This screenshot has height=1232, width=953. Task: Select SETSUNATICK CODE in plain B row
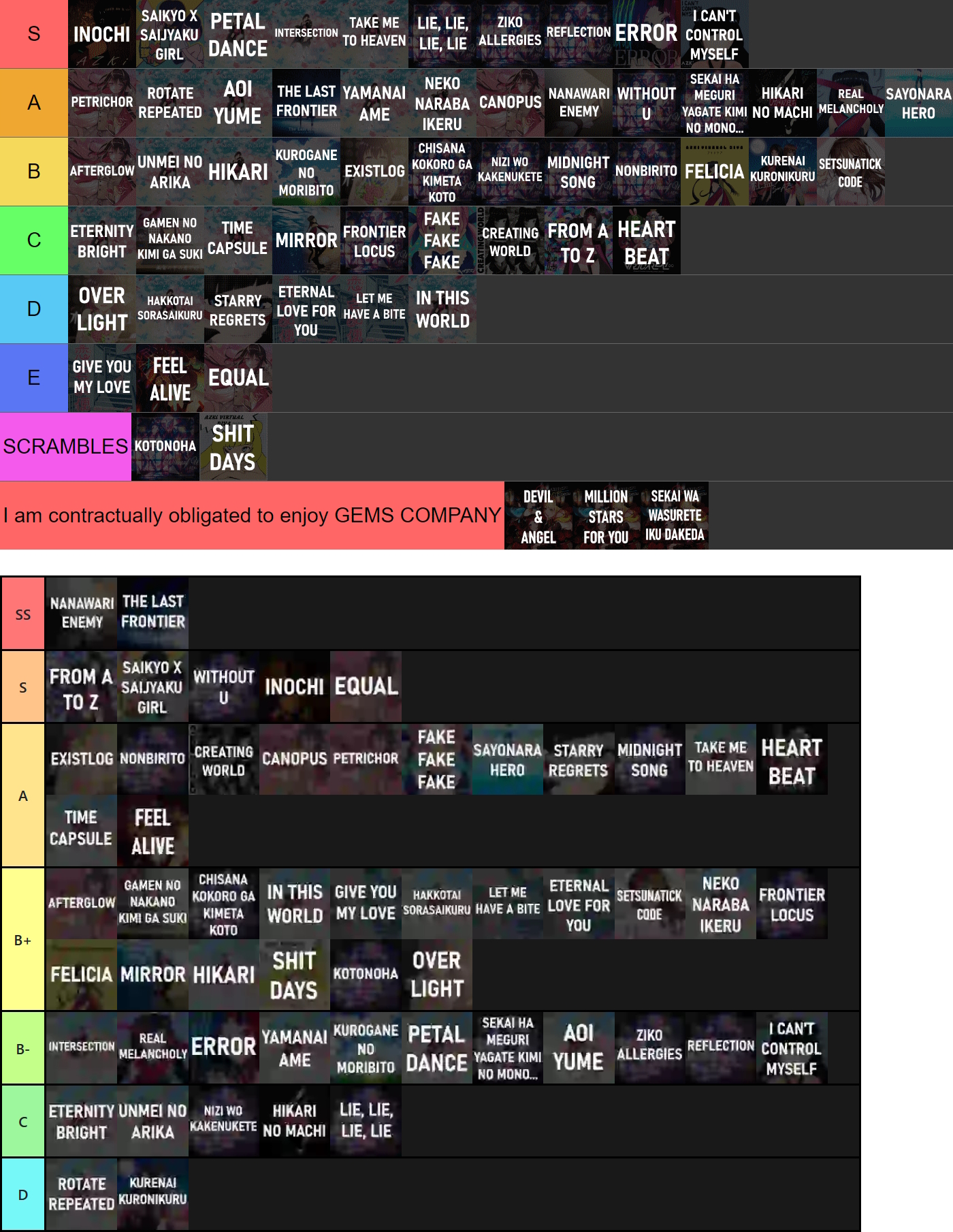pyautogui.click(x=851, y=172)
